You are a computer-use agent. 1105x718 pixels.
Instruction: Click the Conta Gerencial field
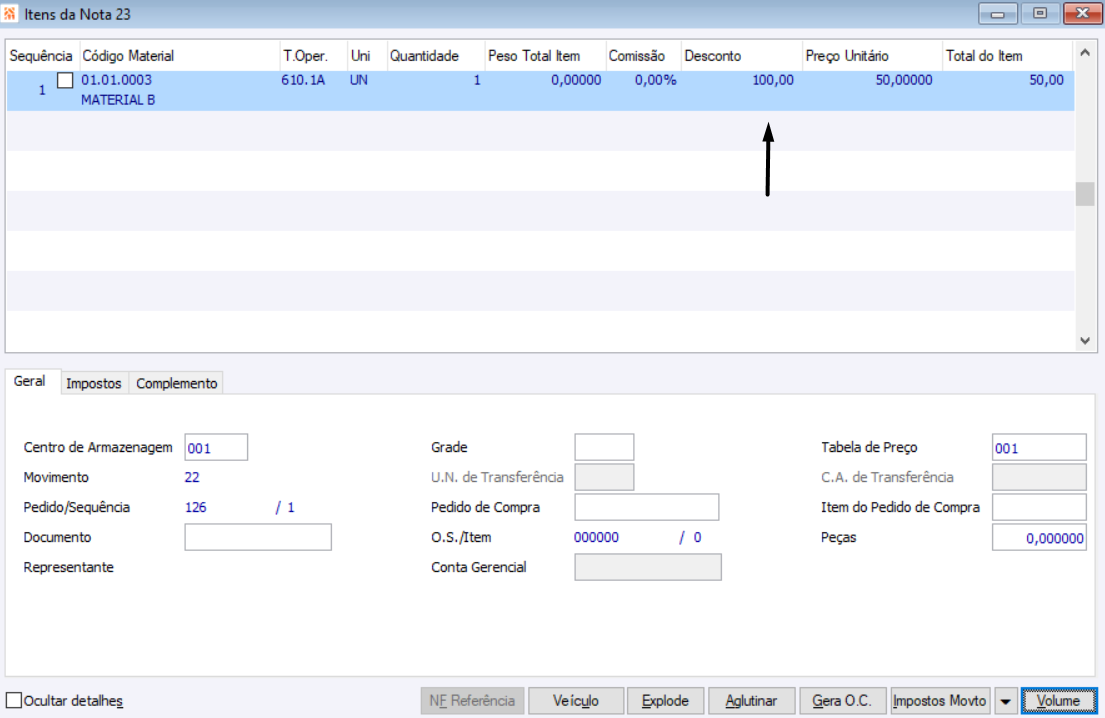648,567
